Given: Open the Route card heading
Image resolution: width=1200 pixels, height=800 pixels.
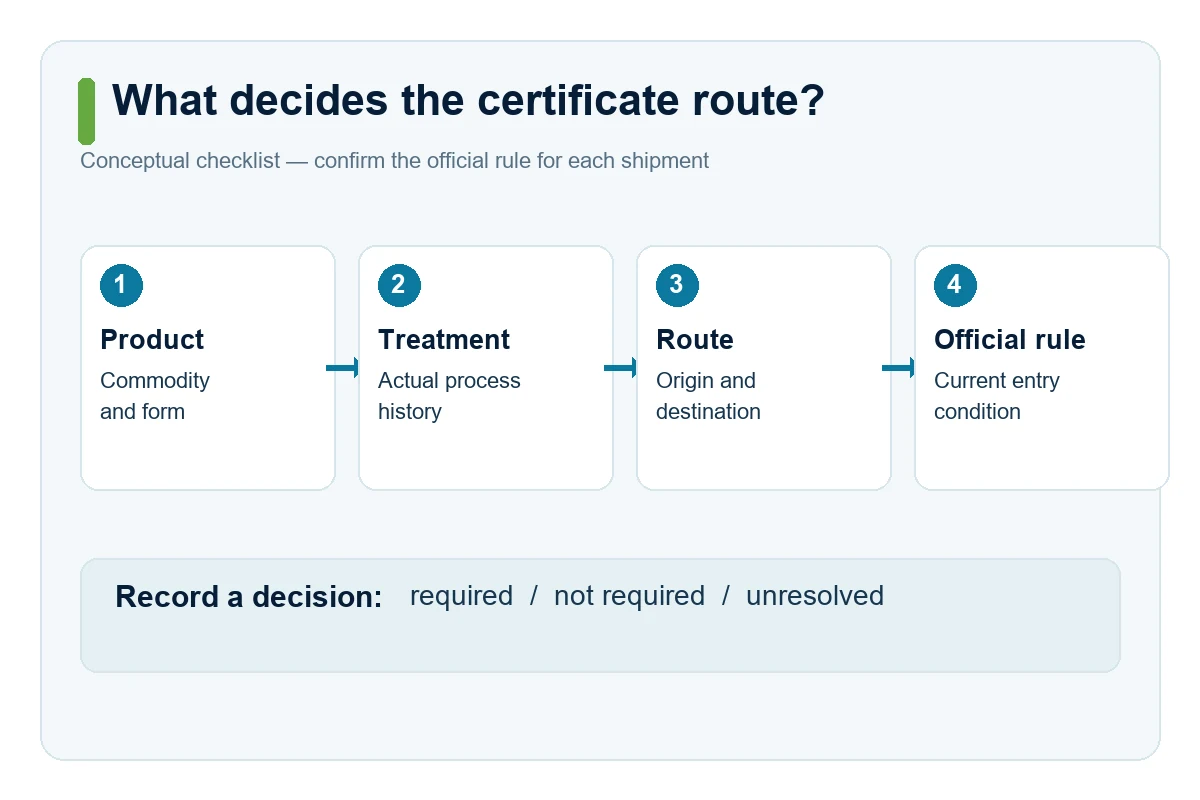Looking at the screenshot, I should pos(695,340).
